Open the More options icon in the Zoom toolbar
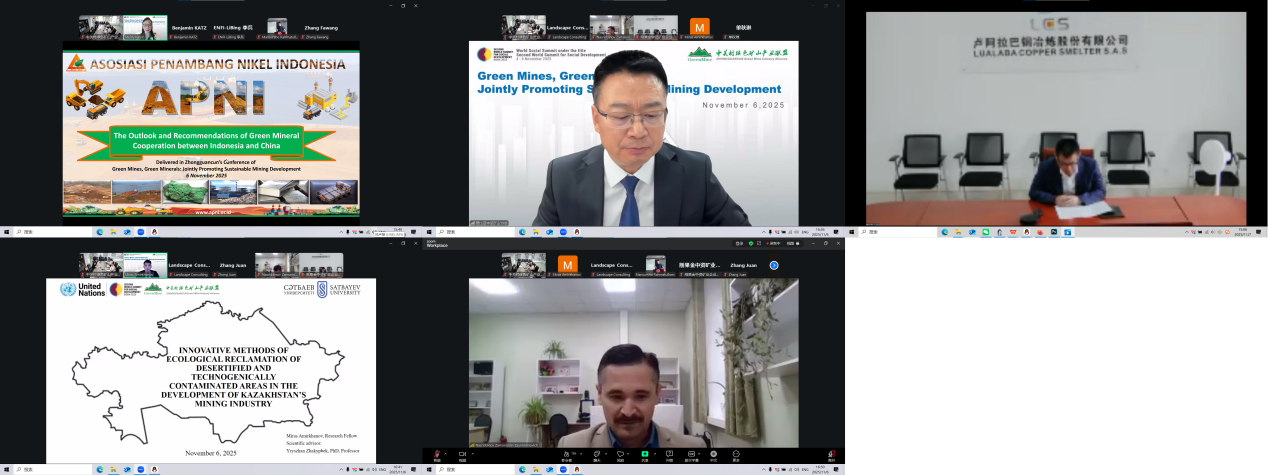Image resolution: width=1268 pixels, height=475 pixels. click(x=736, y=454)
